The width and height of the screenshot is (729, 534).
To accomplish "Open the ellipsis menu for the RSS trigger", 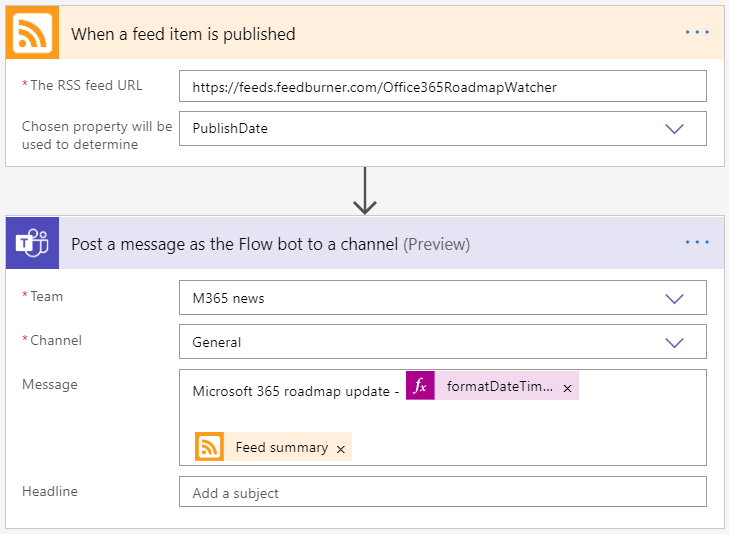I will [x=697, y=33].
